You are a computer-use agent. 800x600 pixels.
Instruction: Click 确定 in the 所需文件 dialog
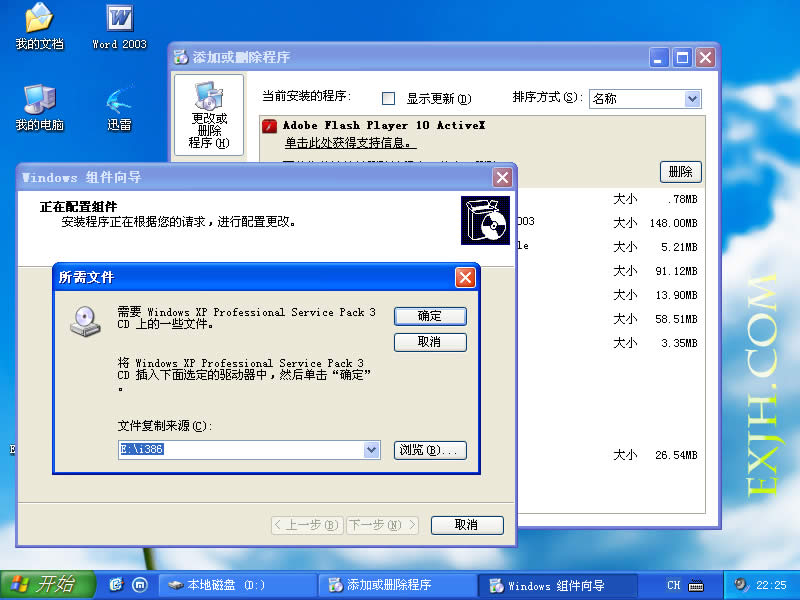tap(430, 316)
